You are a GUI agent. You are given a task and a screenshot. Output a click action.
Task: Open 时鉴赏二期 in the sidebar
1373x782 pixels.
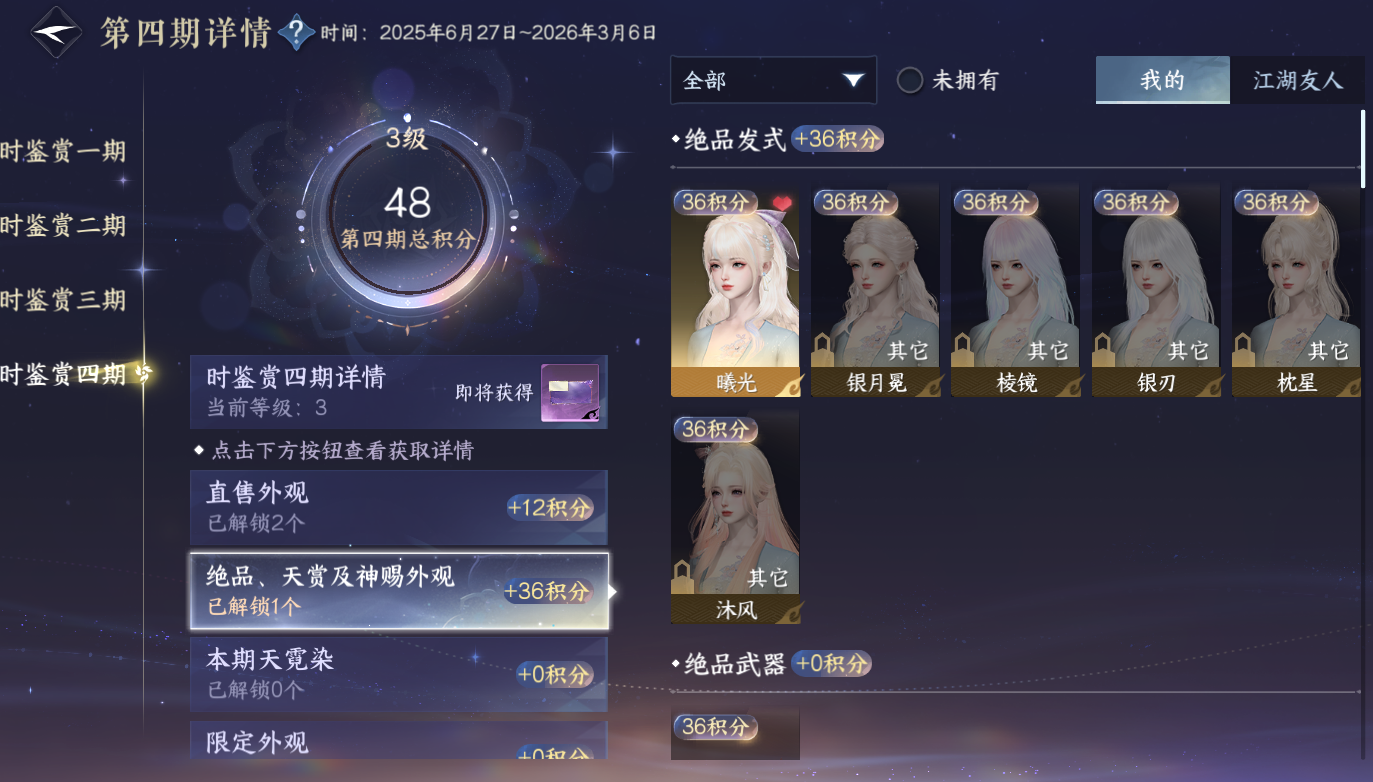click(63, 226)
